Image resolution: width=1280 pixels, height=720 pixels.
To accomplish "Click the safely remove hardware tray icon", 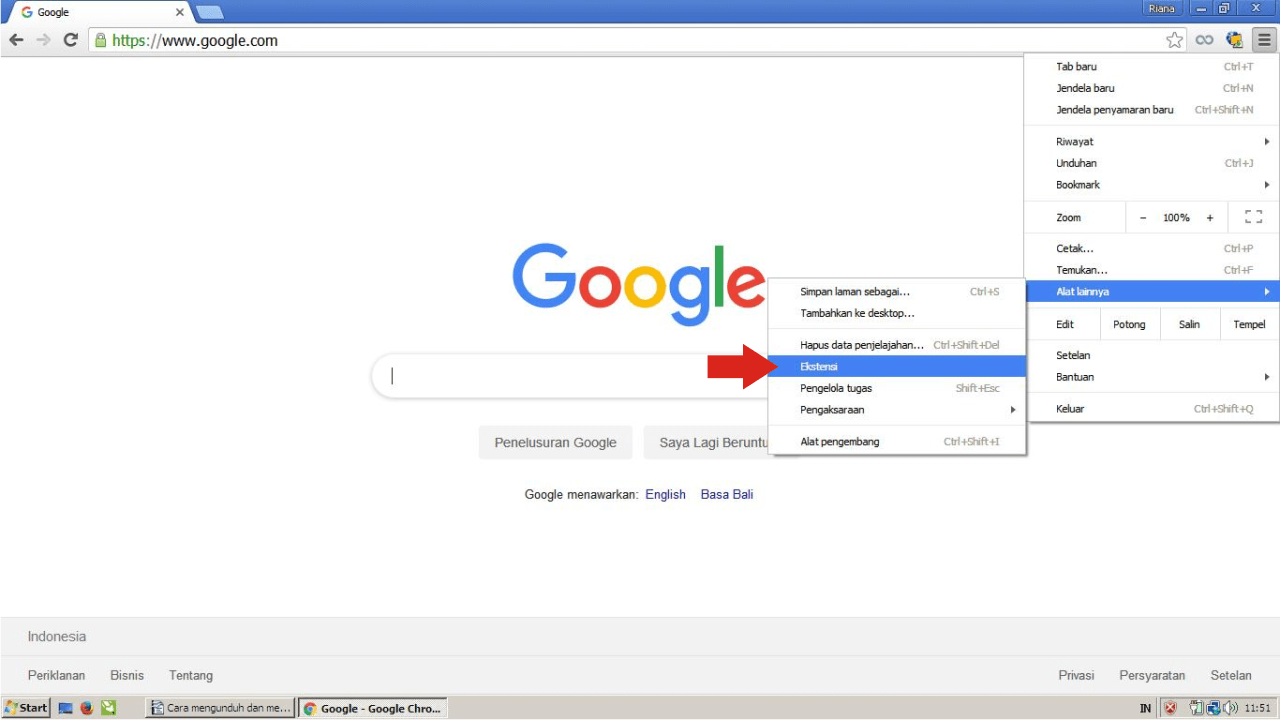I will pos(1195,708).
